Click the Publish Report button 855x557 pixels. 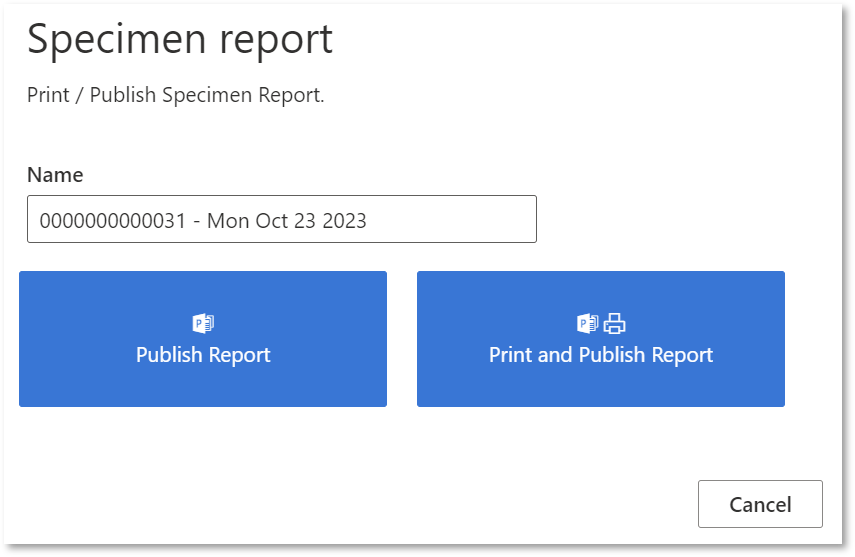click(x=203, y=339)
